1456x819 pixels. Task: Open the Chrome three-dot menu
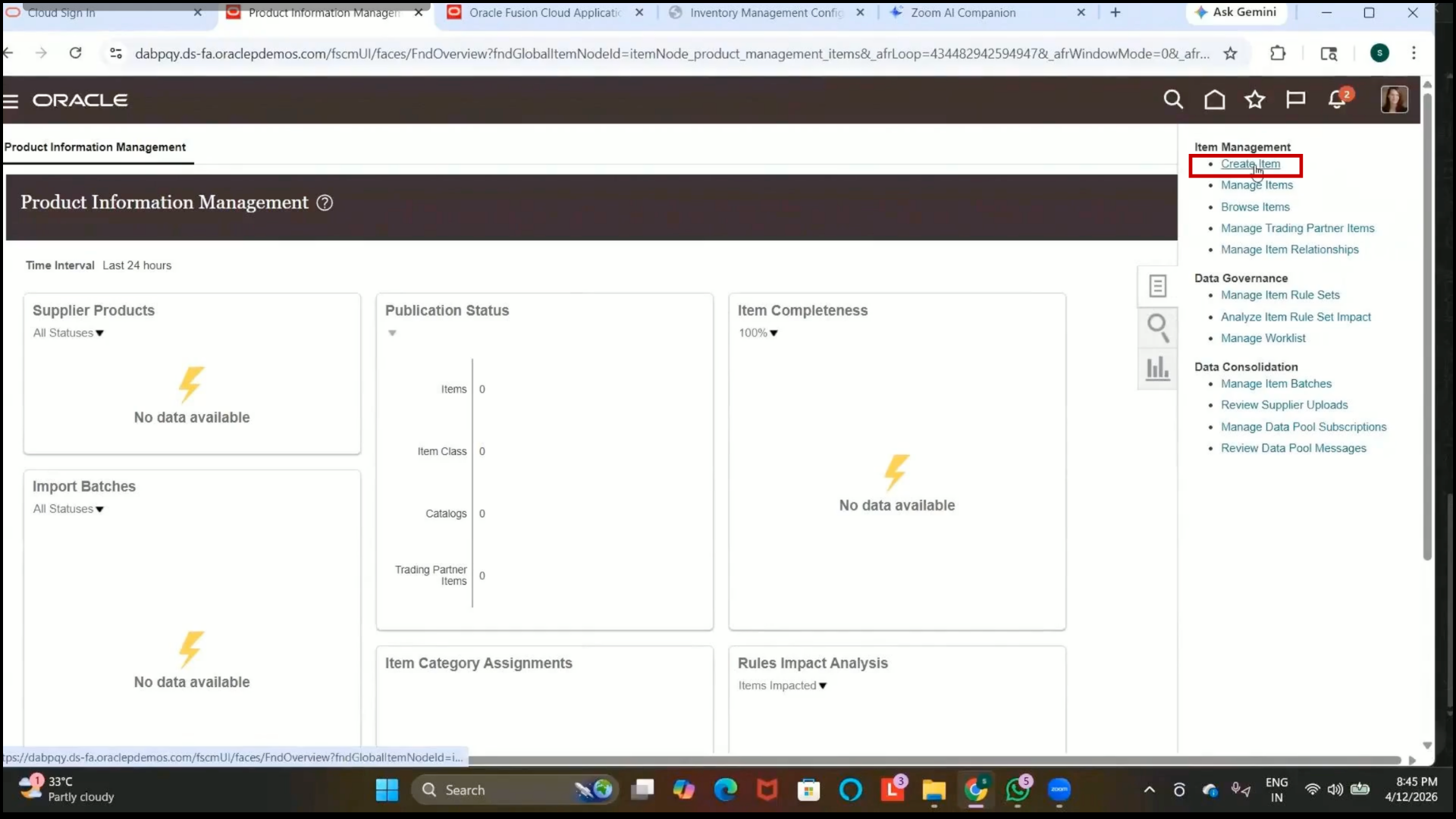pyautogui.click(x=1414, y=53)
